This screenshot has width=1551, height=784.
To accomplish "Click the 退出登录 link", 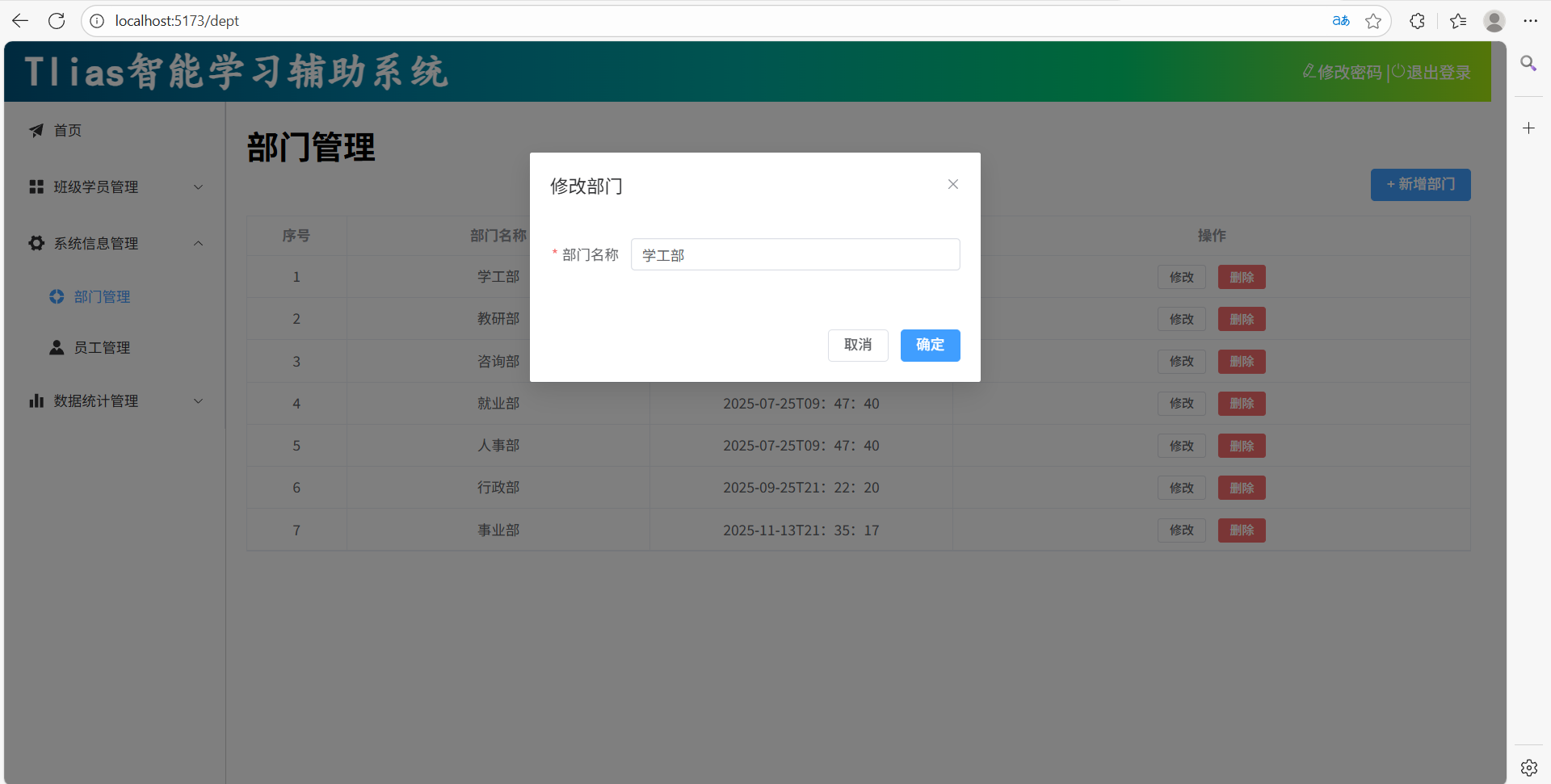I will click(1431, 72).
